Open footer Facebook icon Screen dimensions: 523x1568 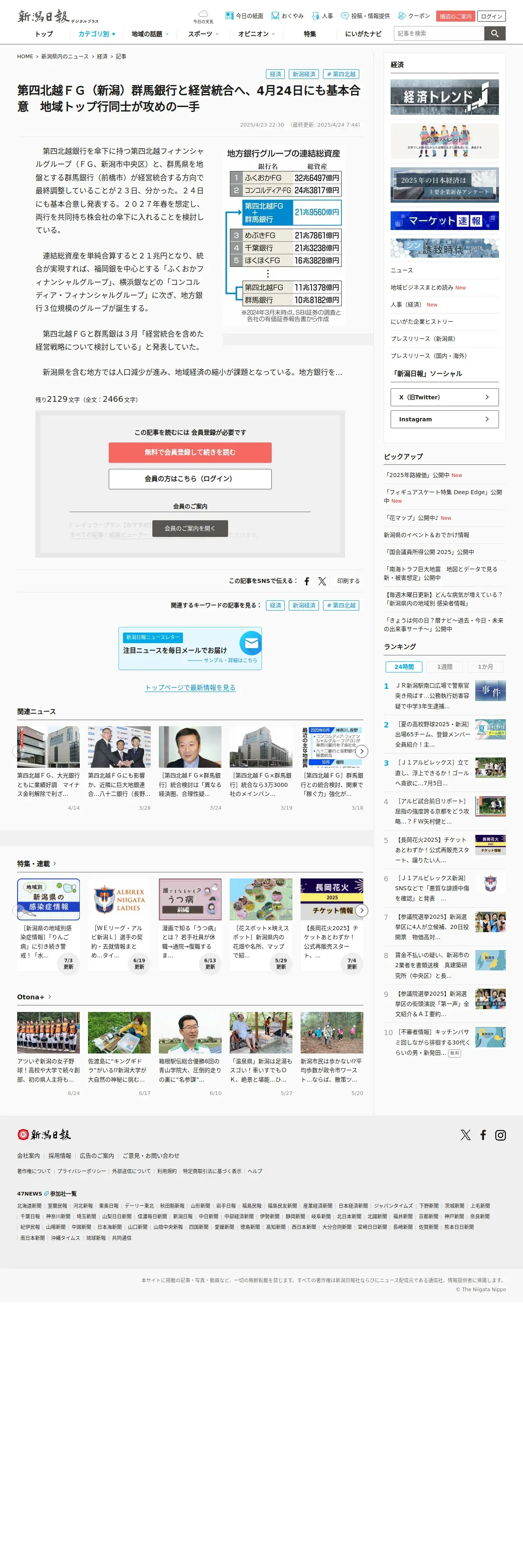tap(483, 1134)
